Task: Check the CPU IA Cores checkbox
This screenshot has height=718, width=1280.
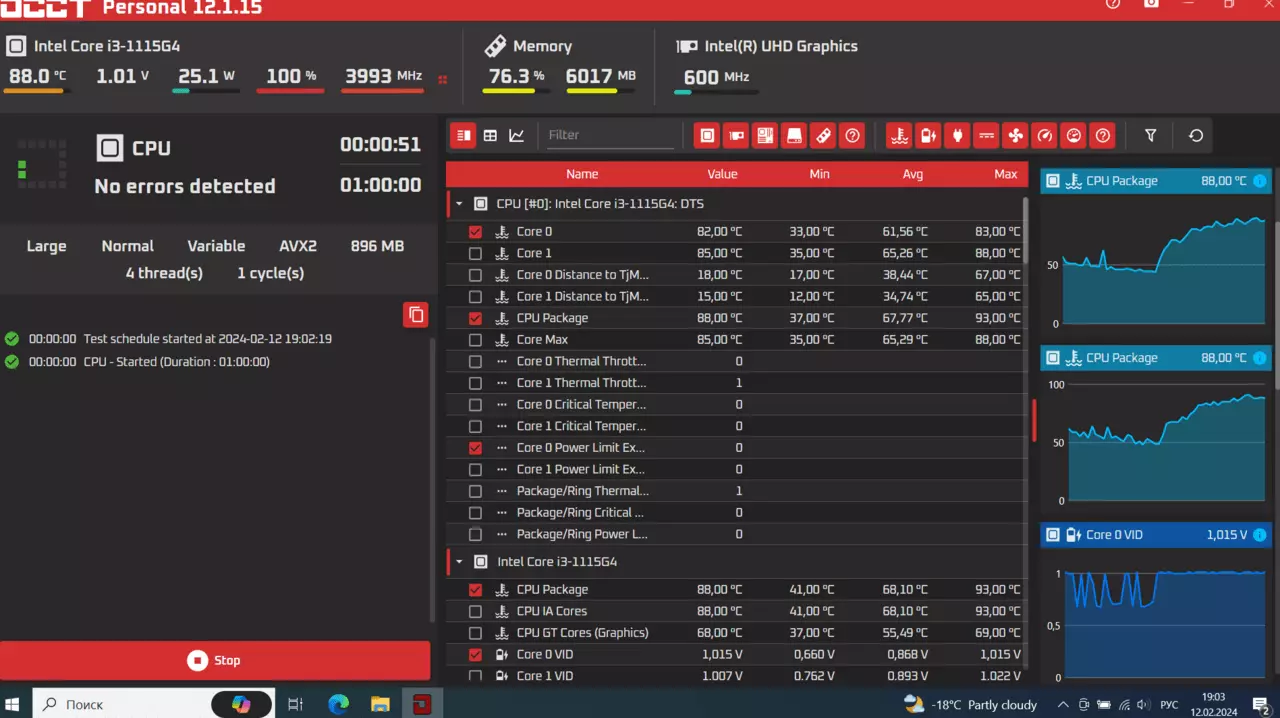Action: point(475,611)
